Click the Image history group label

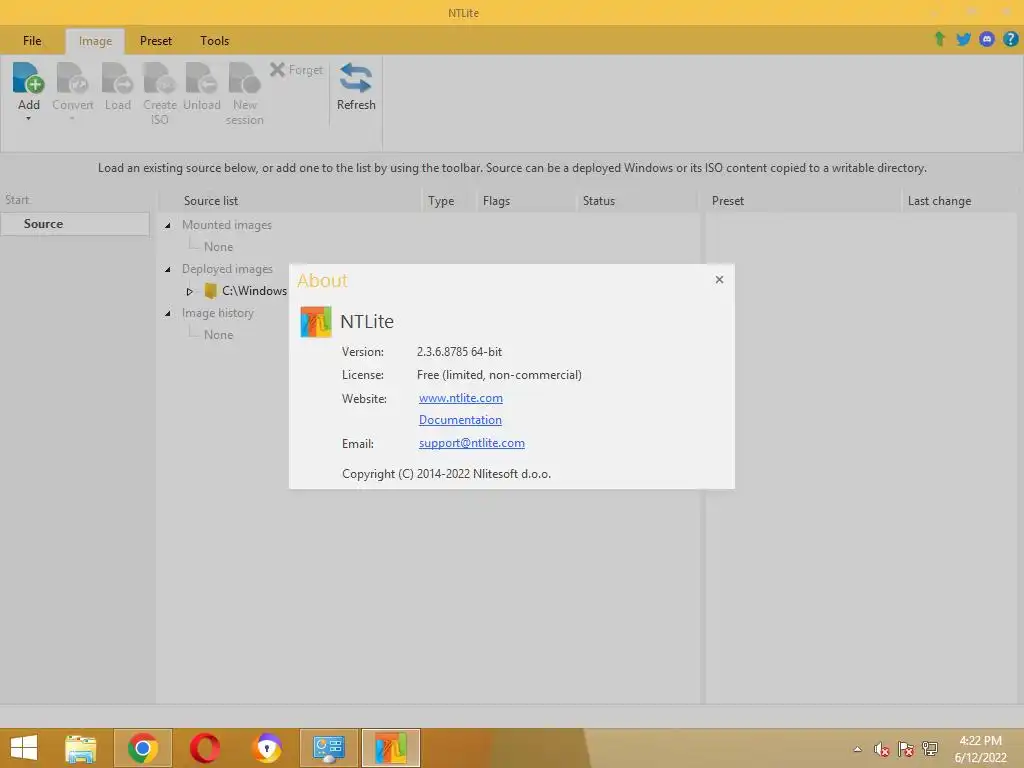point(217,313)
